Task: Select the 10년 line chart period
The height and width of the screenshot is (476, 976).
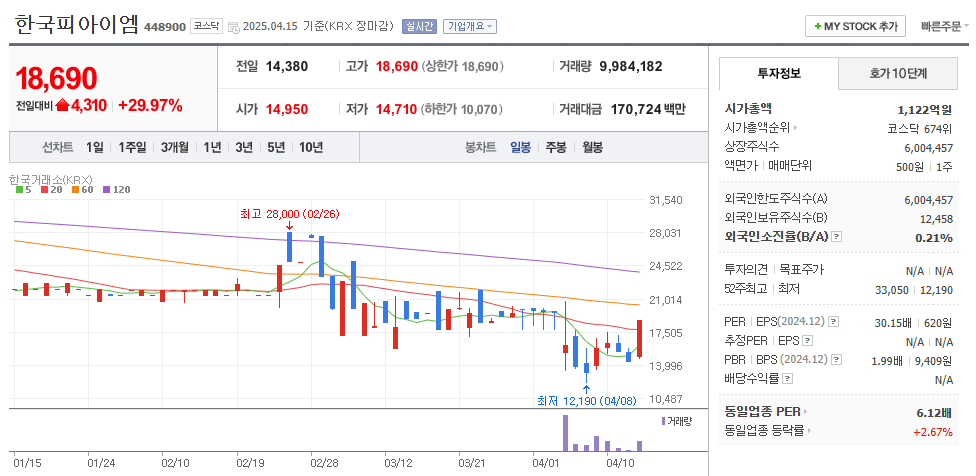Action: [x=311, y=147]
